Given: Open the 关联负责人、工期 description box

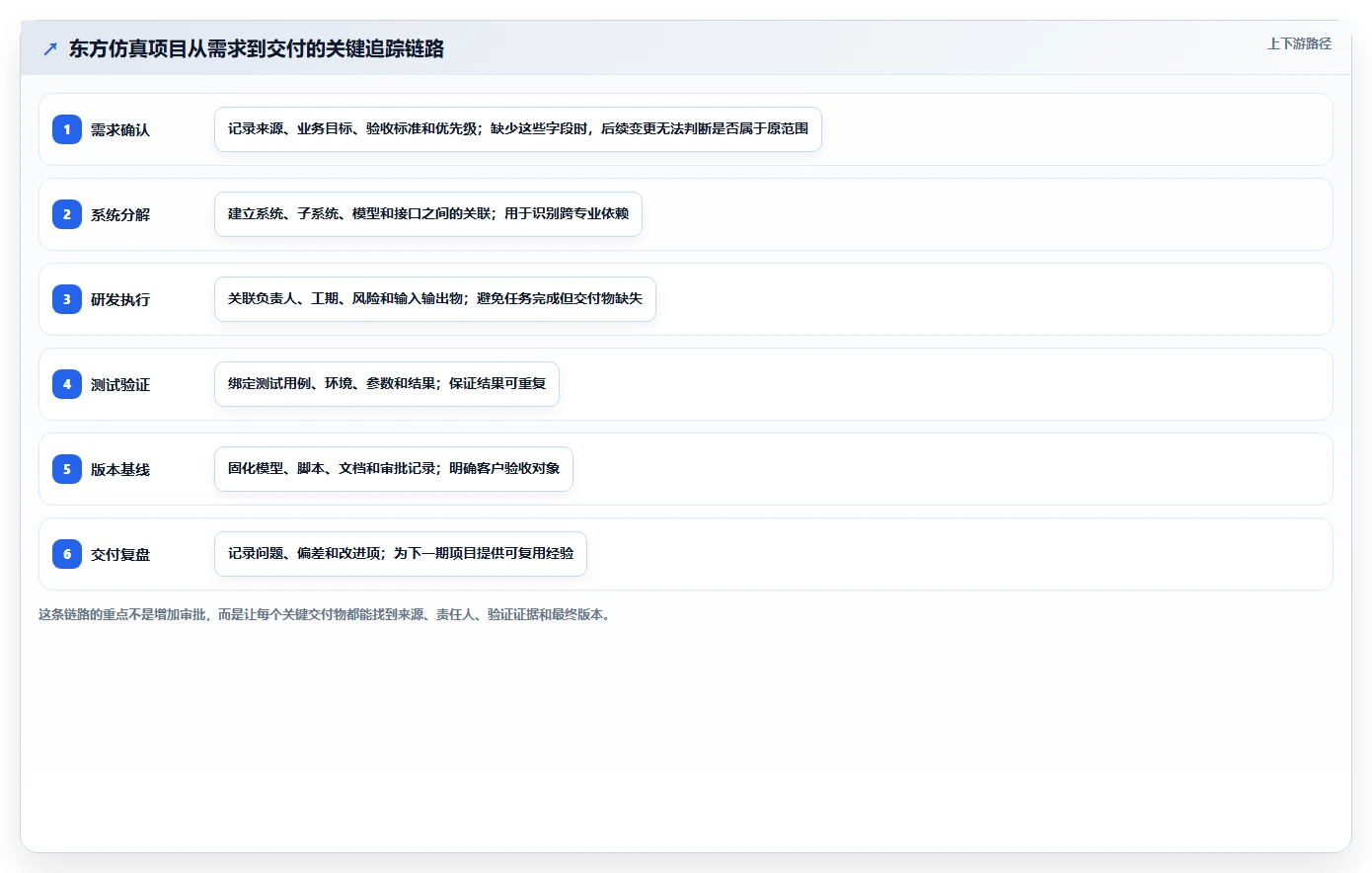Looking at the screenshot, I should coord(435,299).
